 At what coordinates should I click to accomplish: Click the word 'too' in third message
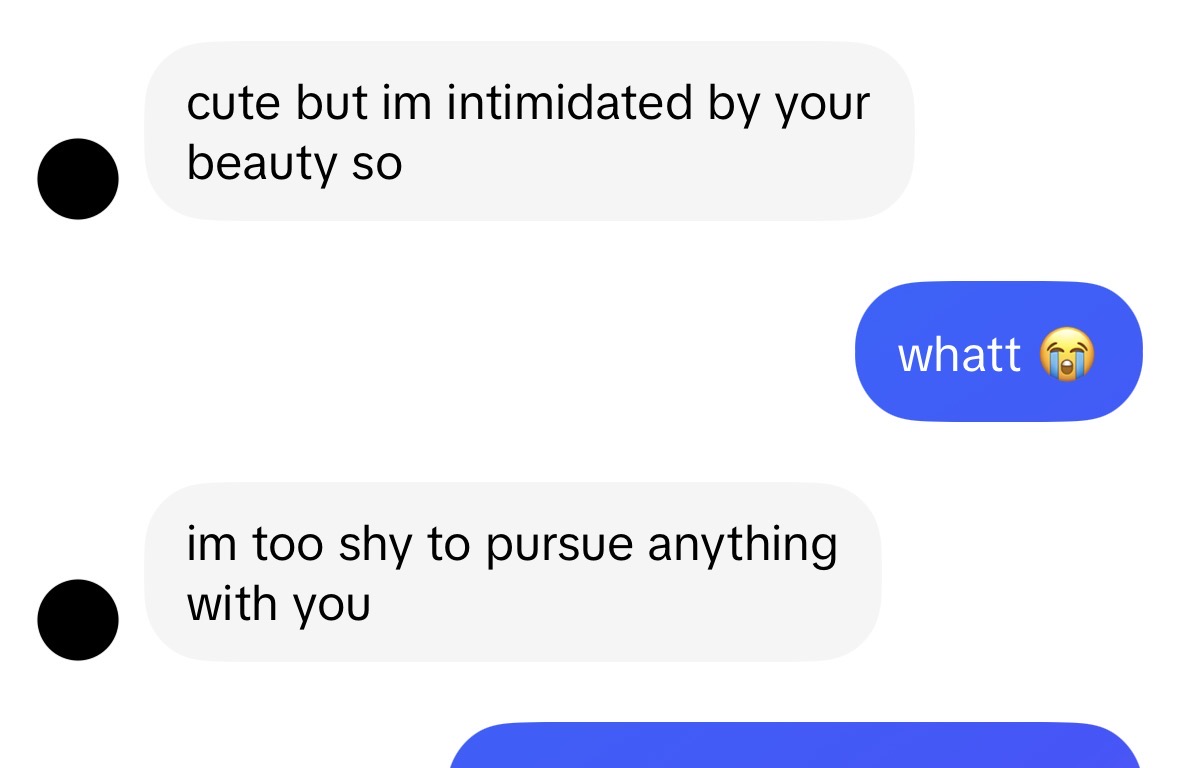pyautogui.click(x=288, y=545)
